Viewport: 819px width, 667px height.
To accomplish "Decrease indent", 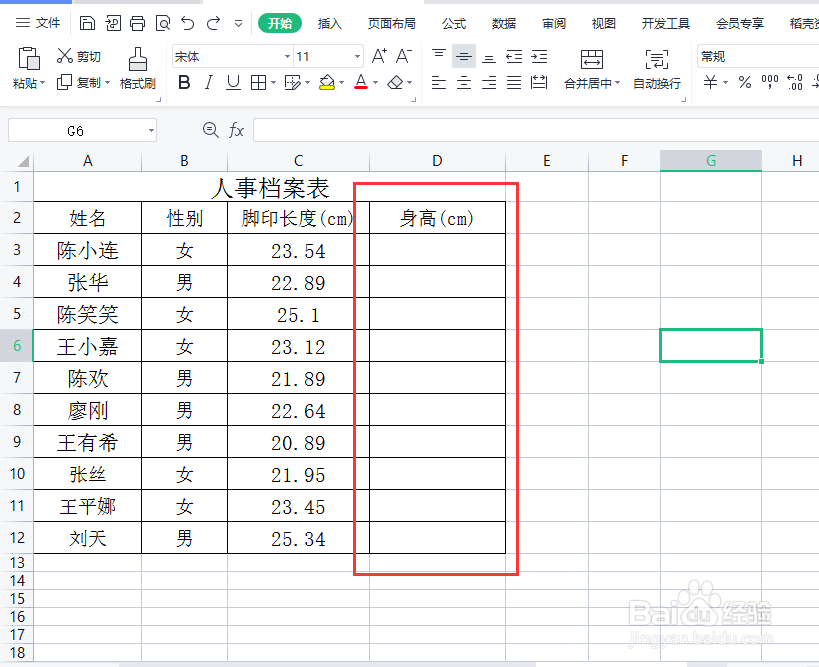I will (x=514, y=56).
